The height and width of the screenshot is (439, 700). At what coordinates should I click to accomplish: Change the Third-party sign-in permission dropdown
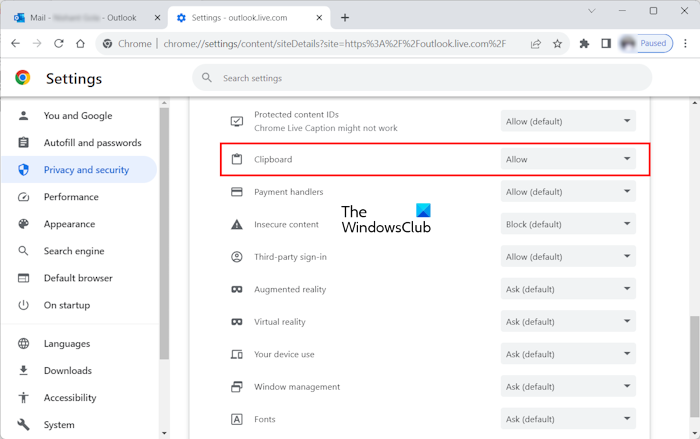568,257
